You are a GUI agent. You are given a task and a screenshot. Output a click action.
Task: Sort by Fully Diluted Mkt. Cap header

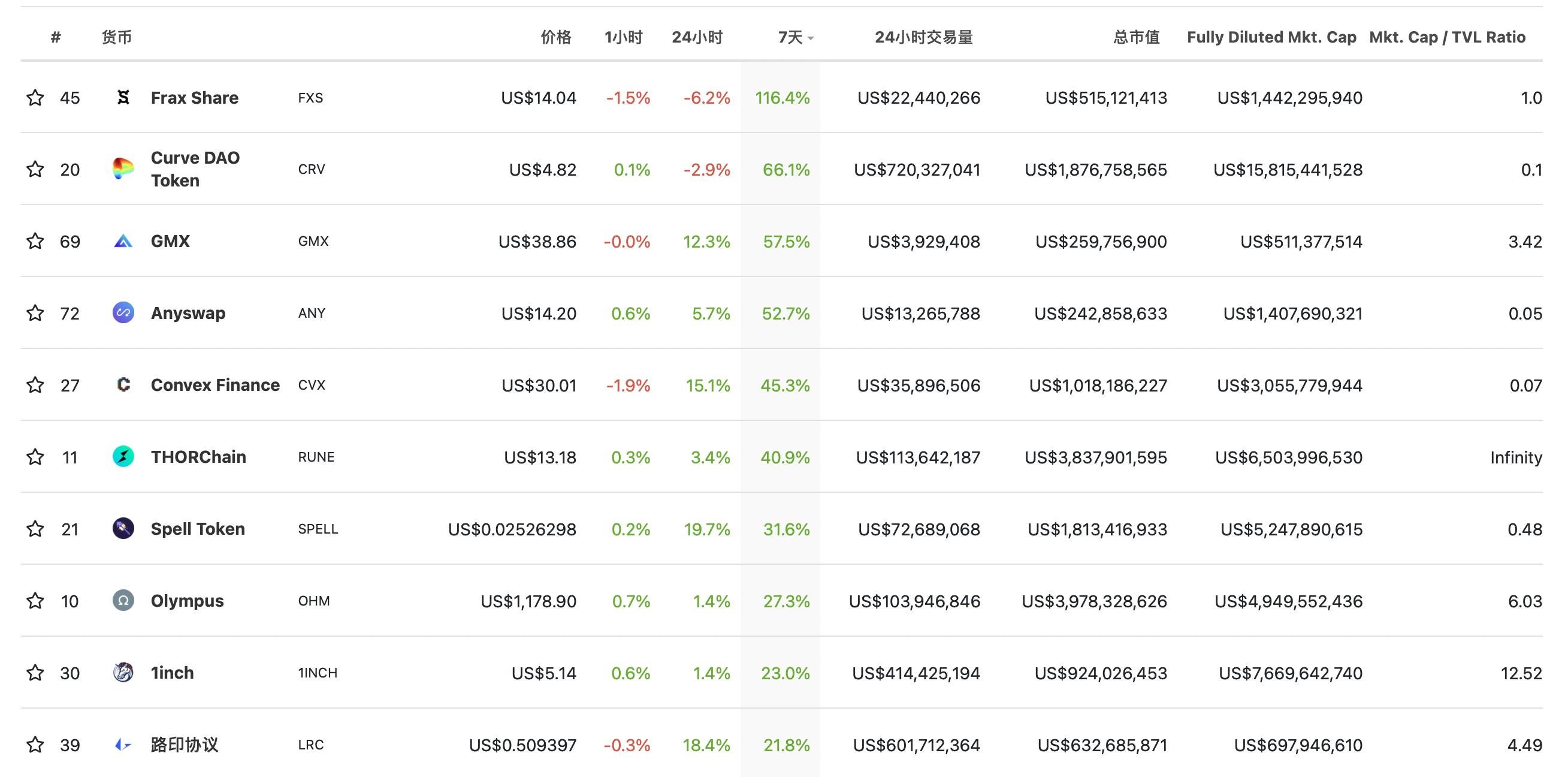tap(1271, 37)
